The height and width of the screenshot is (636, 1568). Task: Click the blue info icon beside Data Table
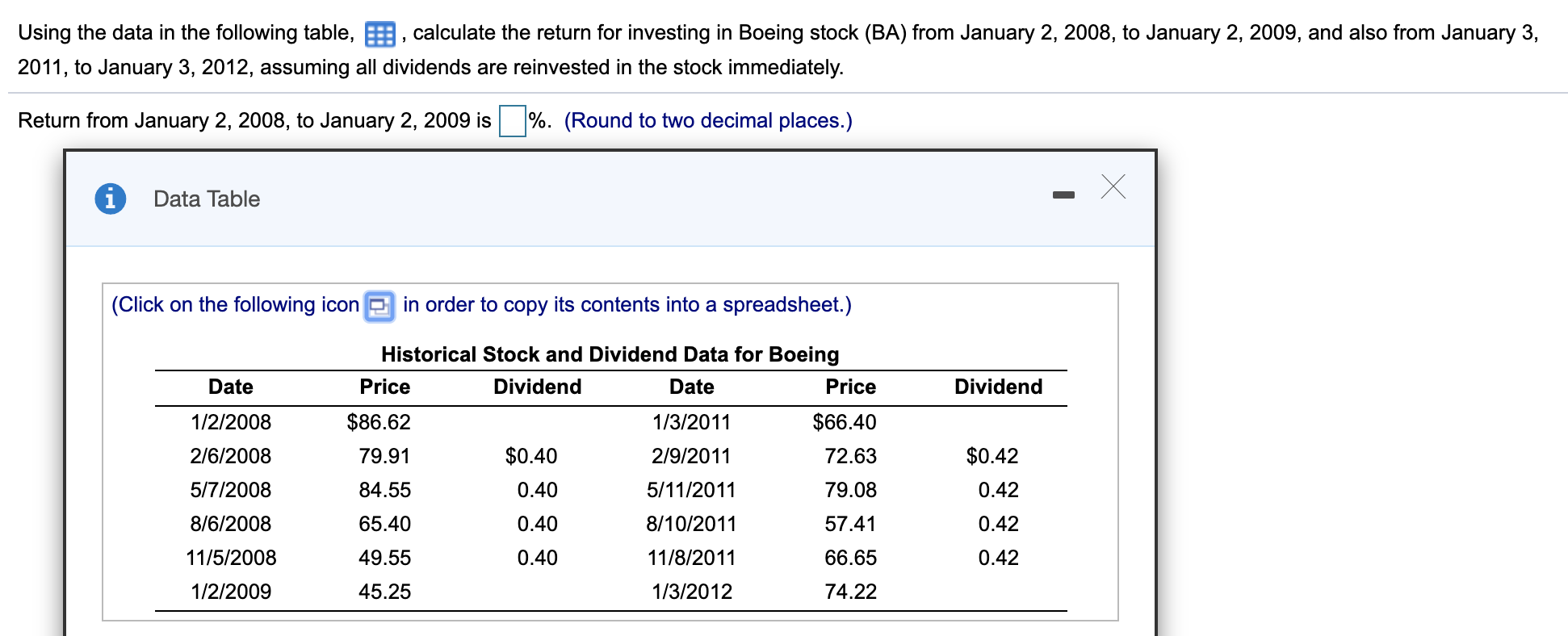(x=111, y=199)
